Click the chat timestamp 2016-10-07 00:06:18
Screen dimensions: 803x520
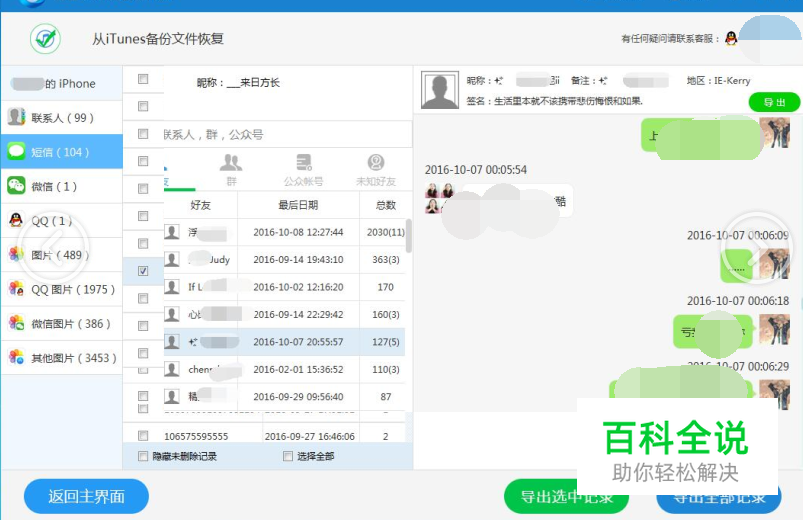coord(738,301)
